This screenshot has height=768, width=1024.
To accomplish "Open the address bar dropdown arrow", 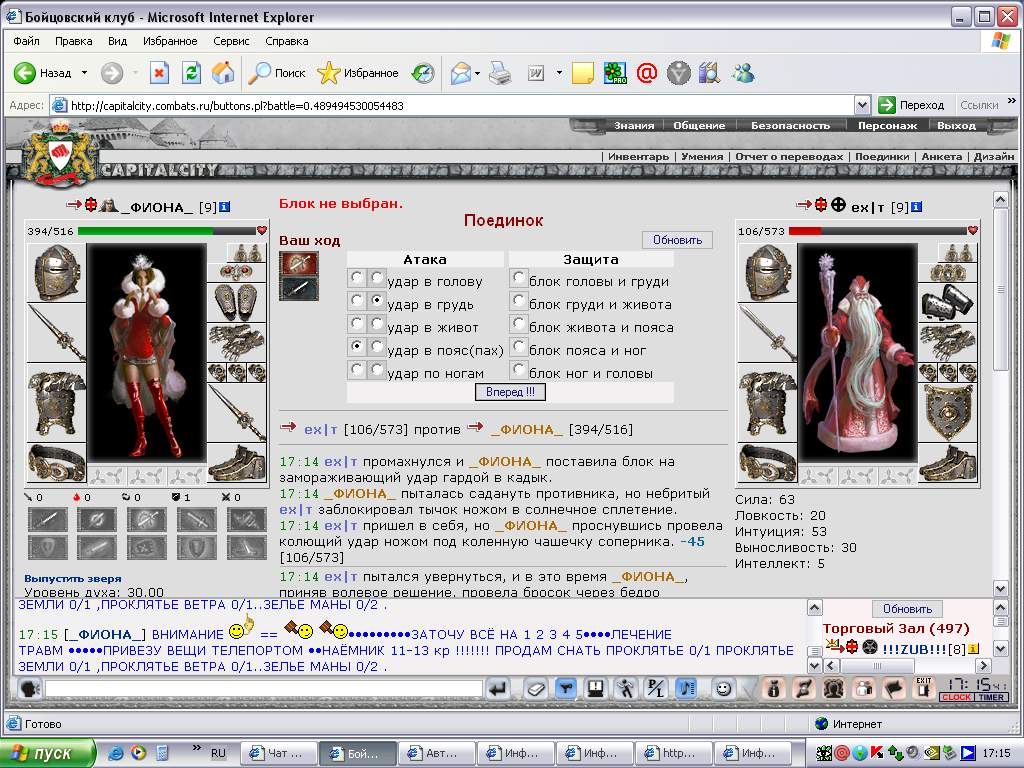I will click(x=862, y=105).
